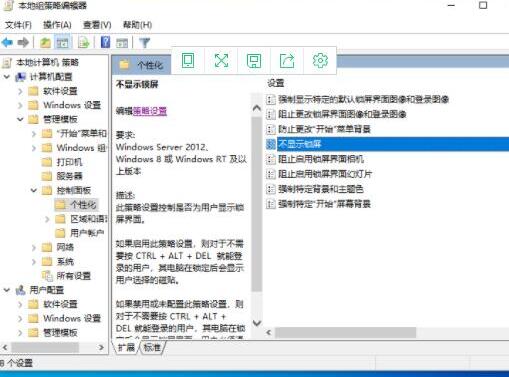Click the Up one level folder icon
This screenshot has height=377, width=509.
coord(45,43)
